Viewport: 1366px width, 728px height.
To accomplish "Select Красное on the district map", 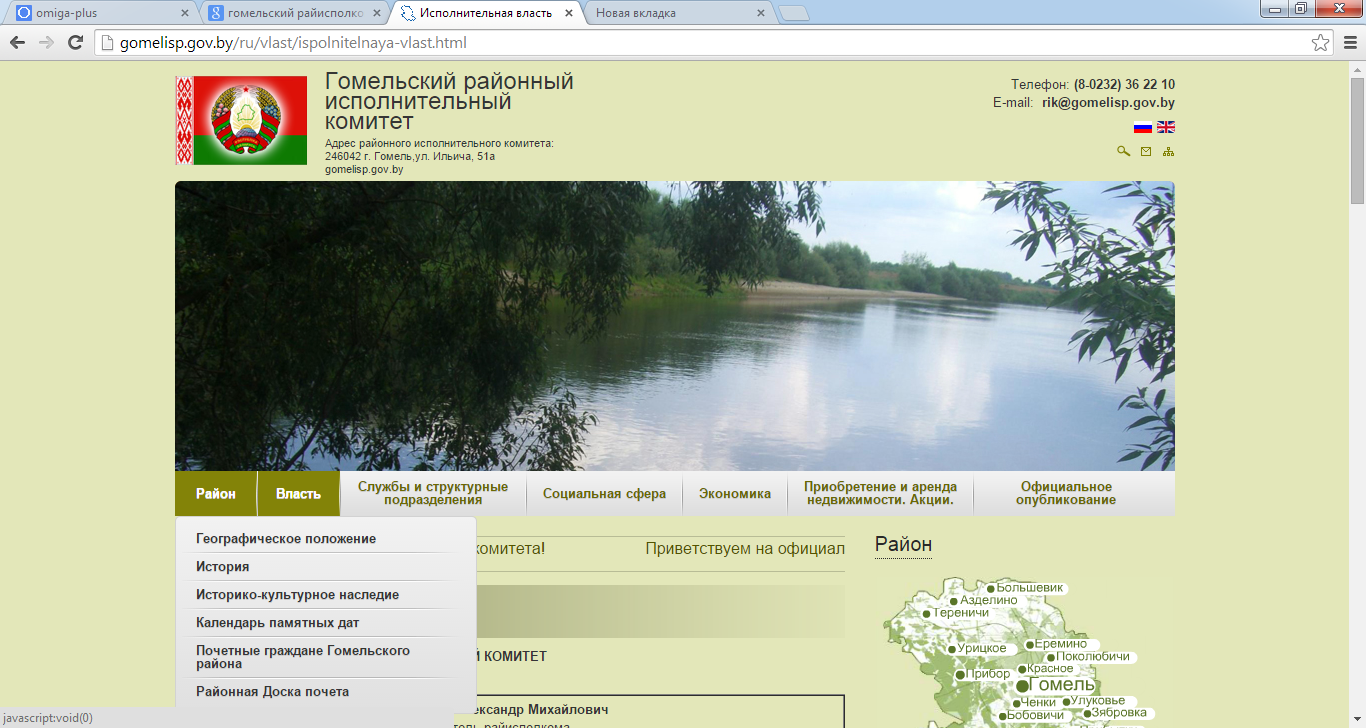I will tap(1046, 669).
